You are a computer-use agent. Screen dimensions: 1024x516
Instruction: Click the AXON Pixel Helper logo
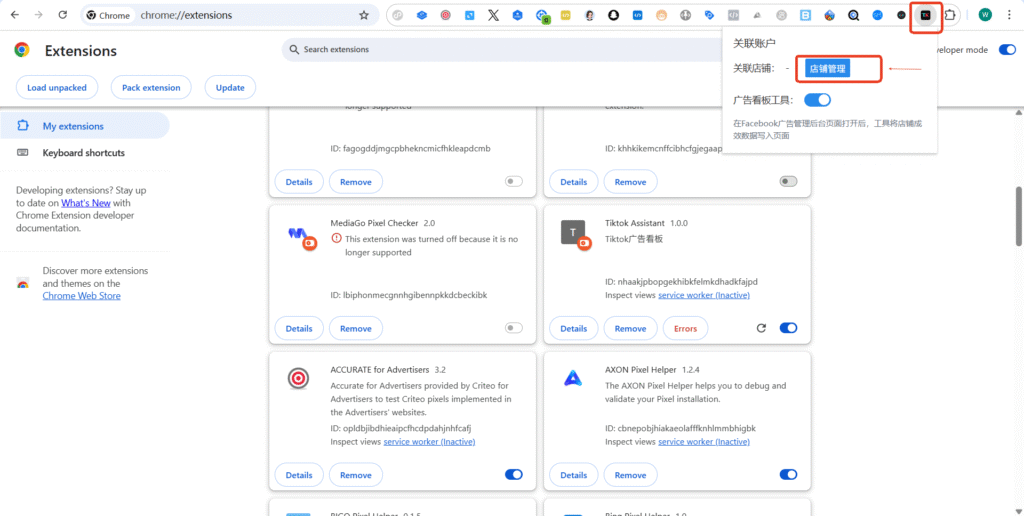coord(573,378)
